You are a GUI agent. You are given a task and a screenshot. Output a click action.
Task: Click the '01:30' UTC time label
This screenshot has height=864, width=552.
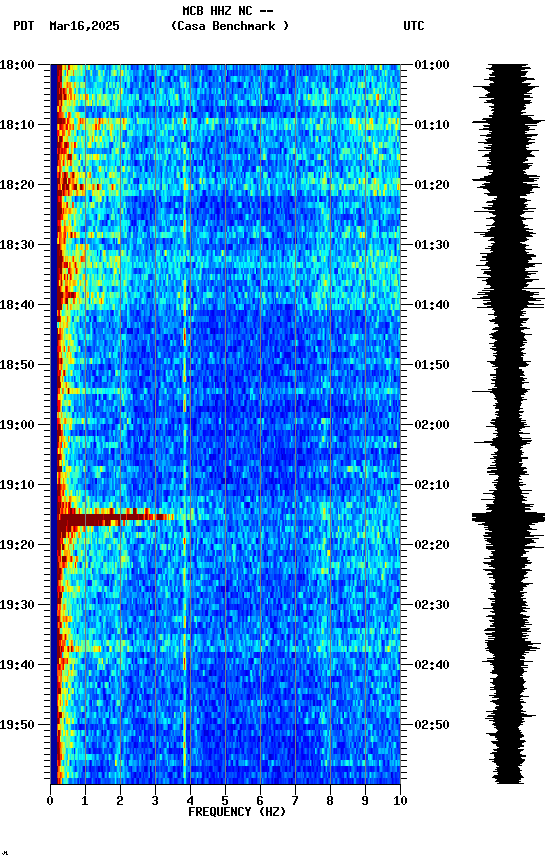pos(432,245)
